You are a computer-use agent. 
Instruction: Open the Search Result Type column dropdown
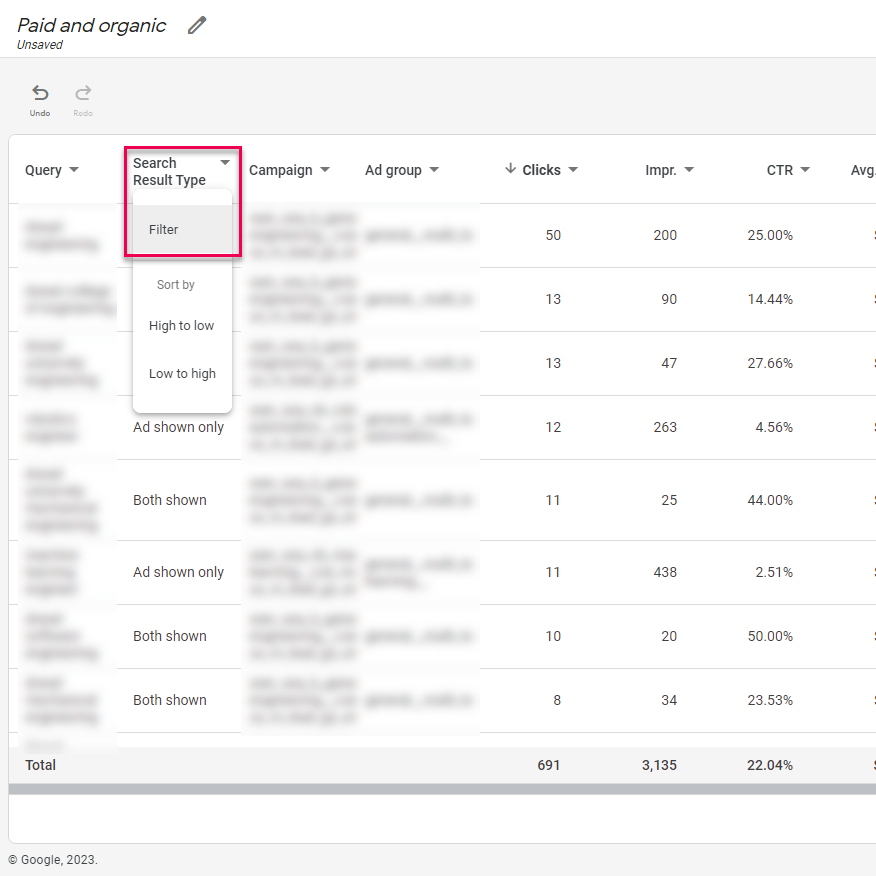click(x=225, y=161)
